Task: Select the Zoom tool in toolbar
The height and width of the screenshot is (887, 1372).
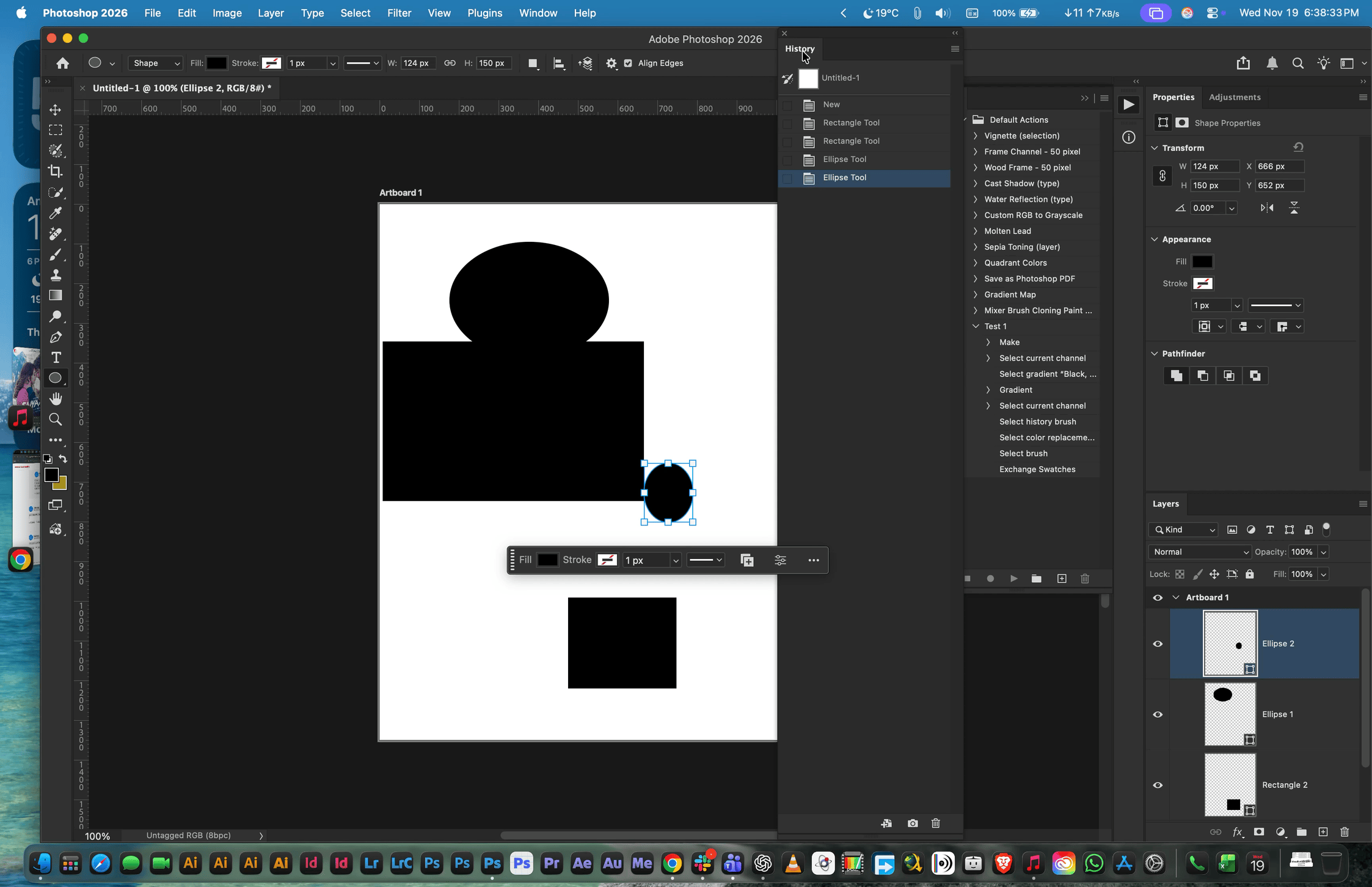Action: pyautogui.click(x=56, y=419)
